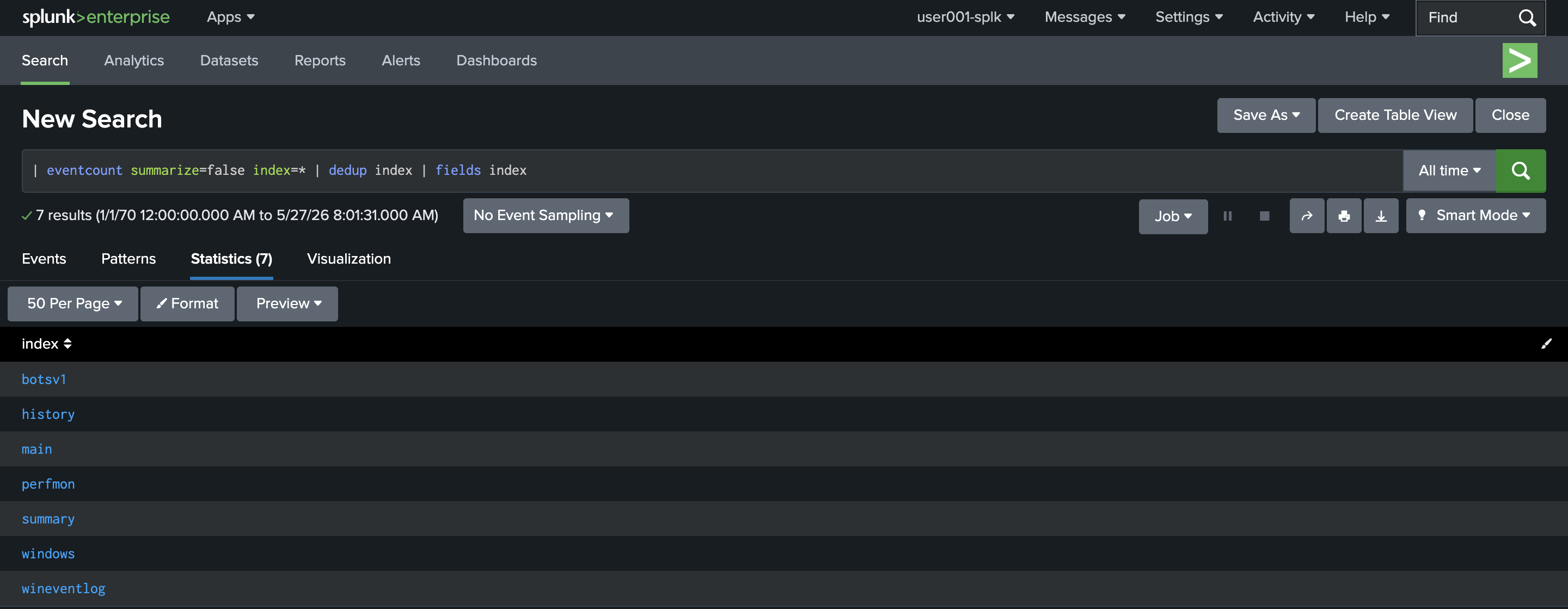The image size is (1568, 609).
Task: Change the All time range picker
Action: click(x=1449, y=170)
